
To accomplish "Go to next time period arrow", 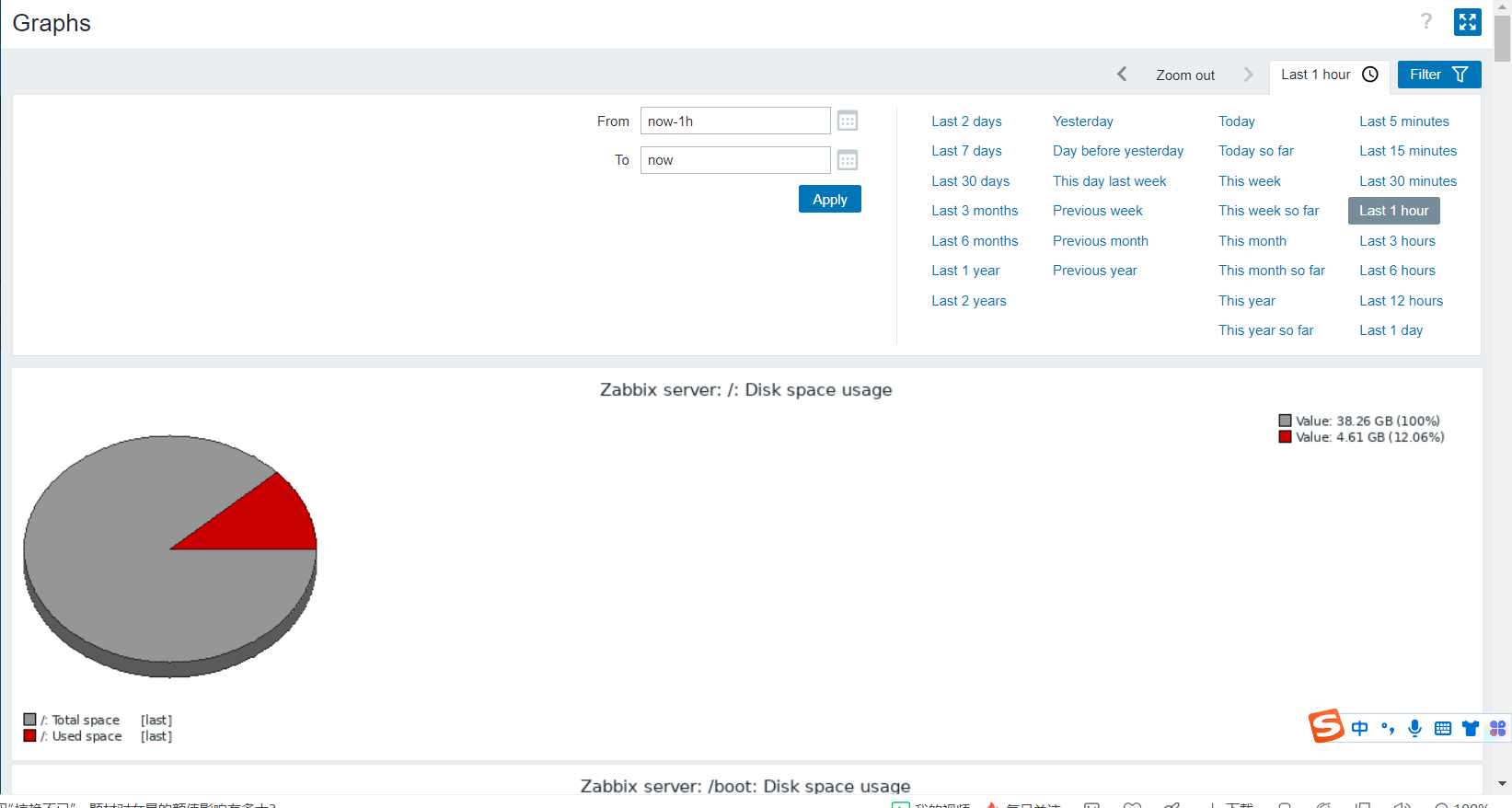I will tap(1248, 75).
